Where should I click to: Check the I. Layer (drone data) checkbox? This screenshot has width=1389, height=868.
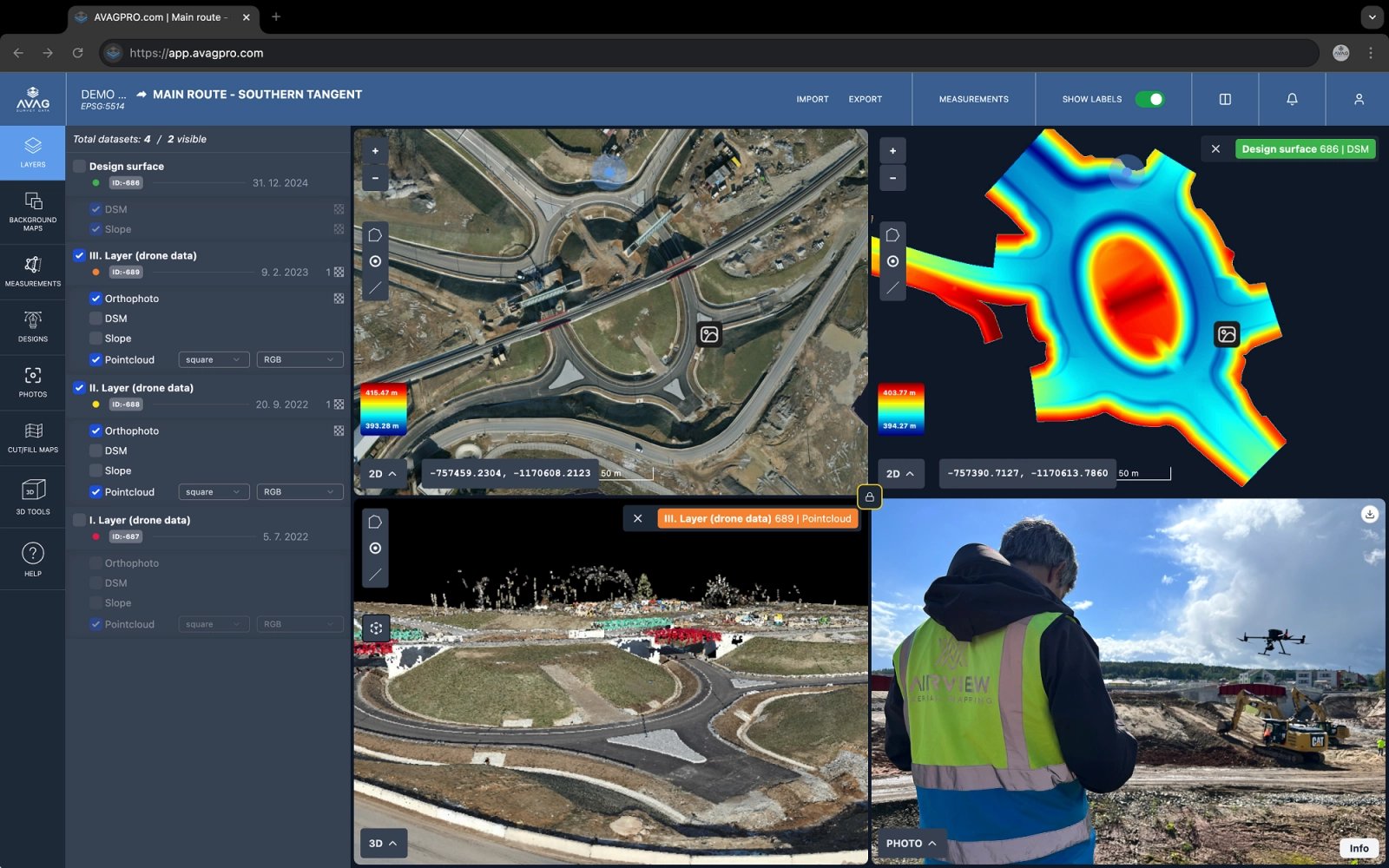tap(79, 520)
